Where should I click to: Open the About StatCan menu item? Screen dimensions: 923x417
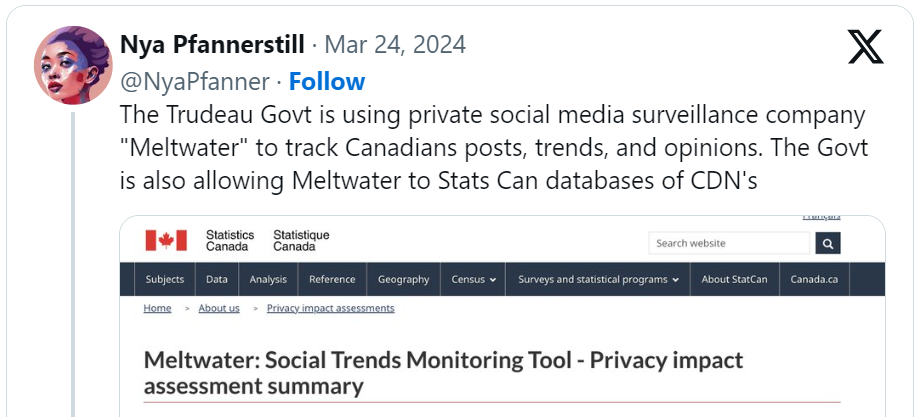[734, 279]
